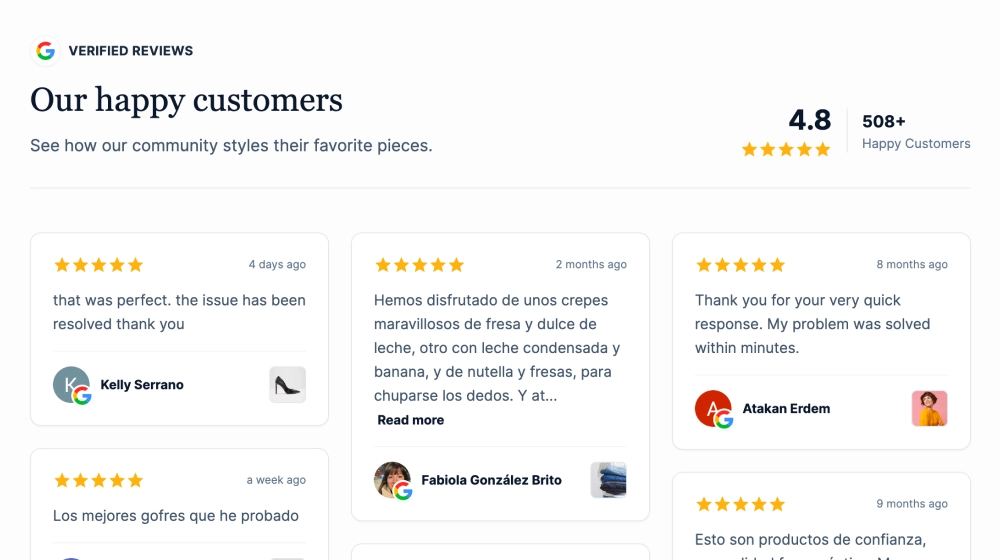This screenshot has height=560, width=1000.
Task: Click star rating on the 9 months ago review
Action: click(x=740, y=504)
